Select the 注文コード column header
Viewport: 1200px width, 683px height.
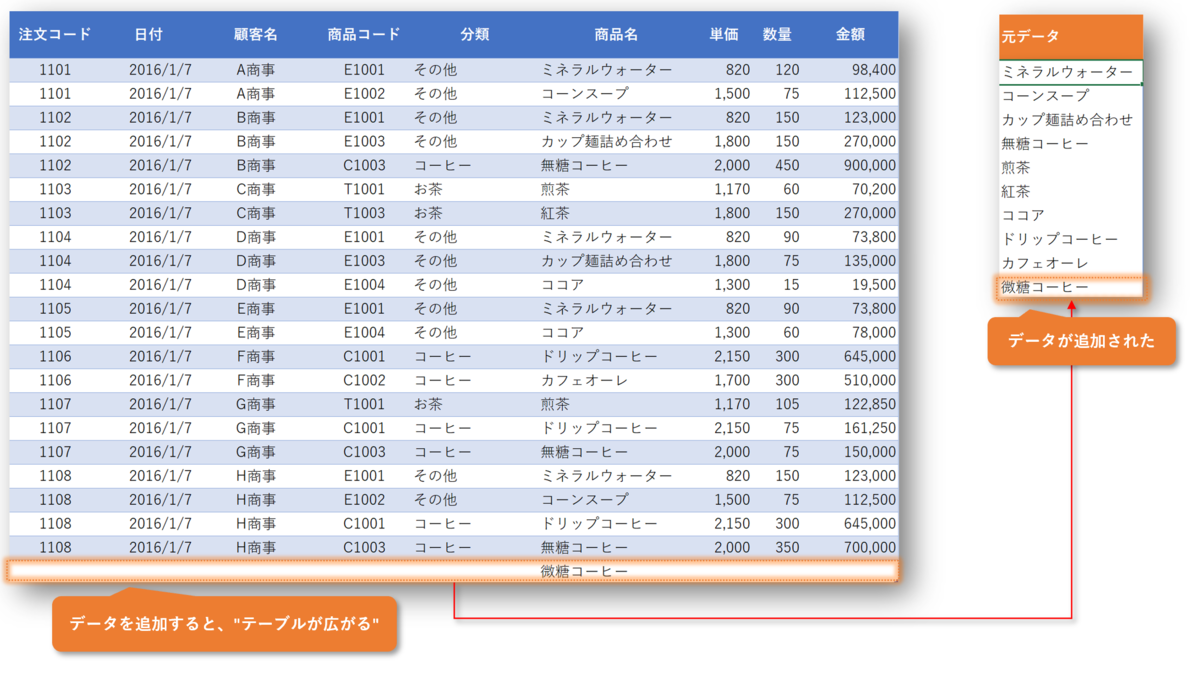(51, 34)
